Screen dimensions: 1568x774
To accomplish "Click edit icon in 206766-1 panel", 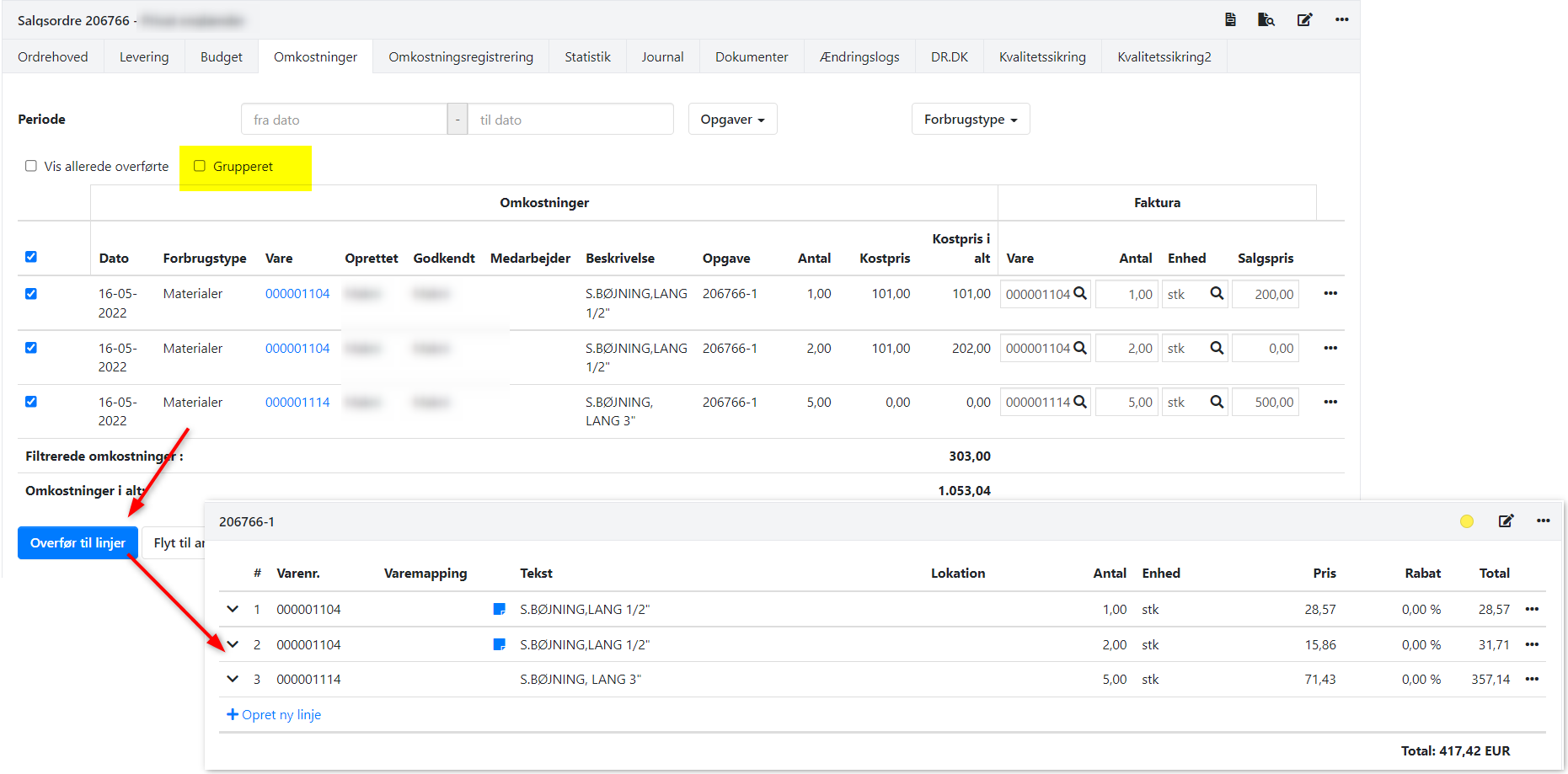I will tap(1506, 521).
